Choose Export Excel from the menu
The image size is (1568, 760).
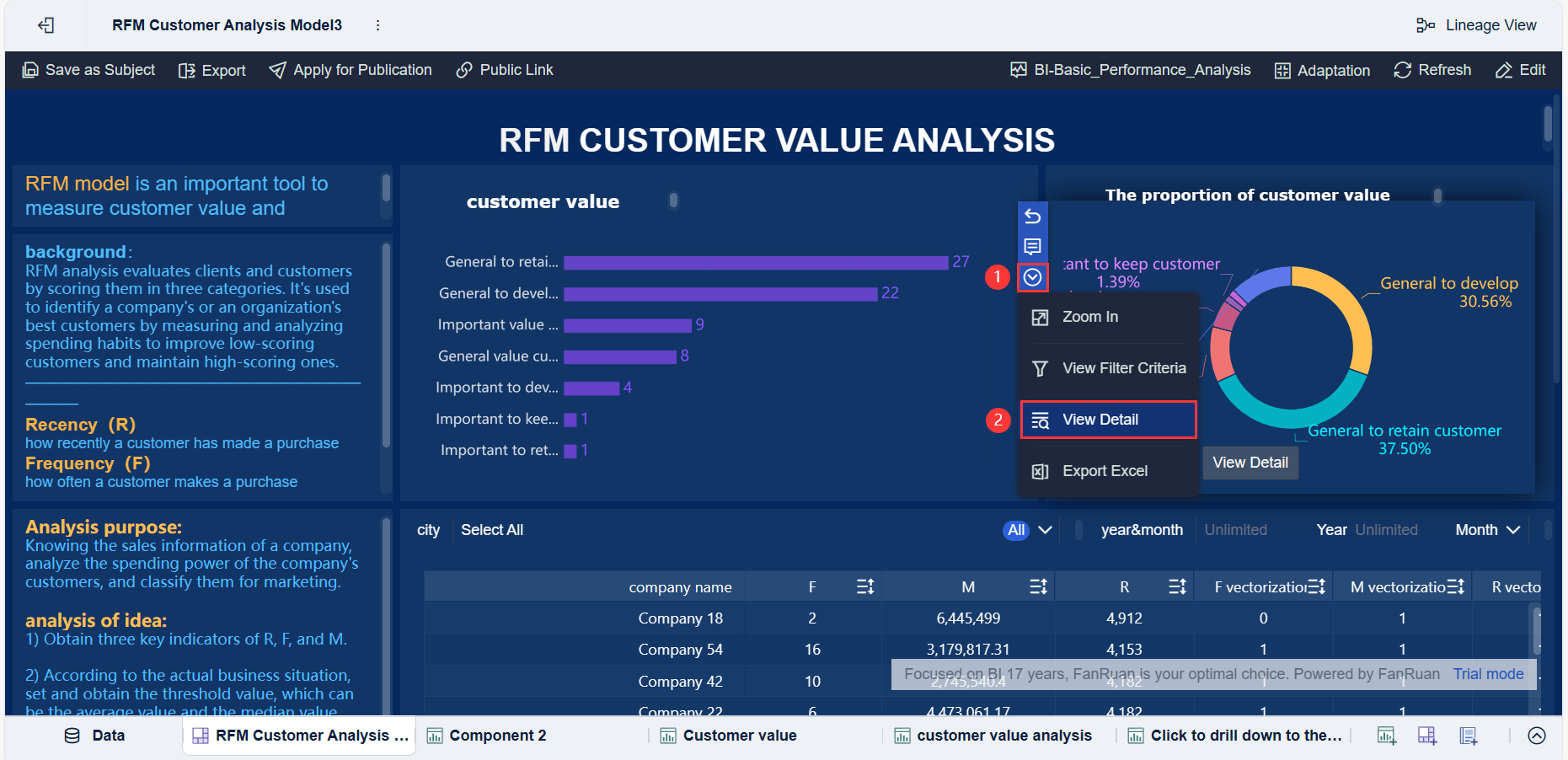click(x=1108, y=471)
